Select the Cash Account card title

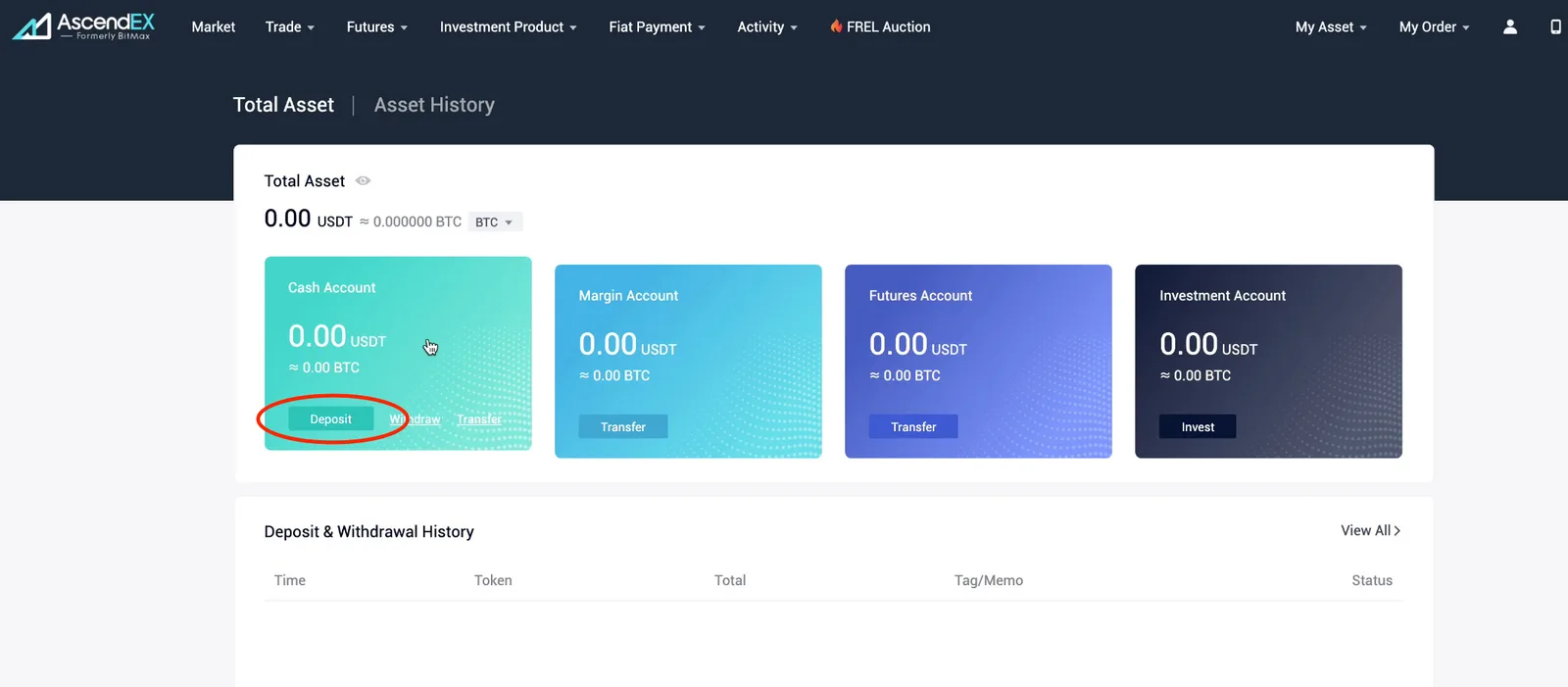[x=331, y=288]
